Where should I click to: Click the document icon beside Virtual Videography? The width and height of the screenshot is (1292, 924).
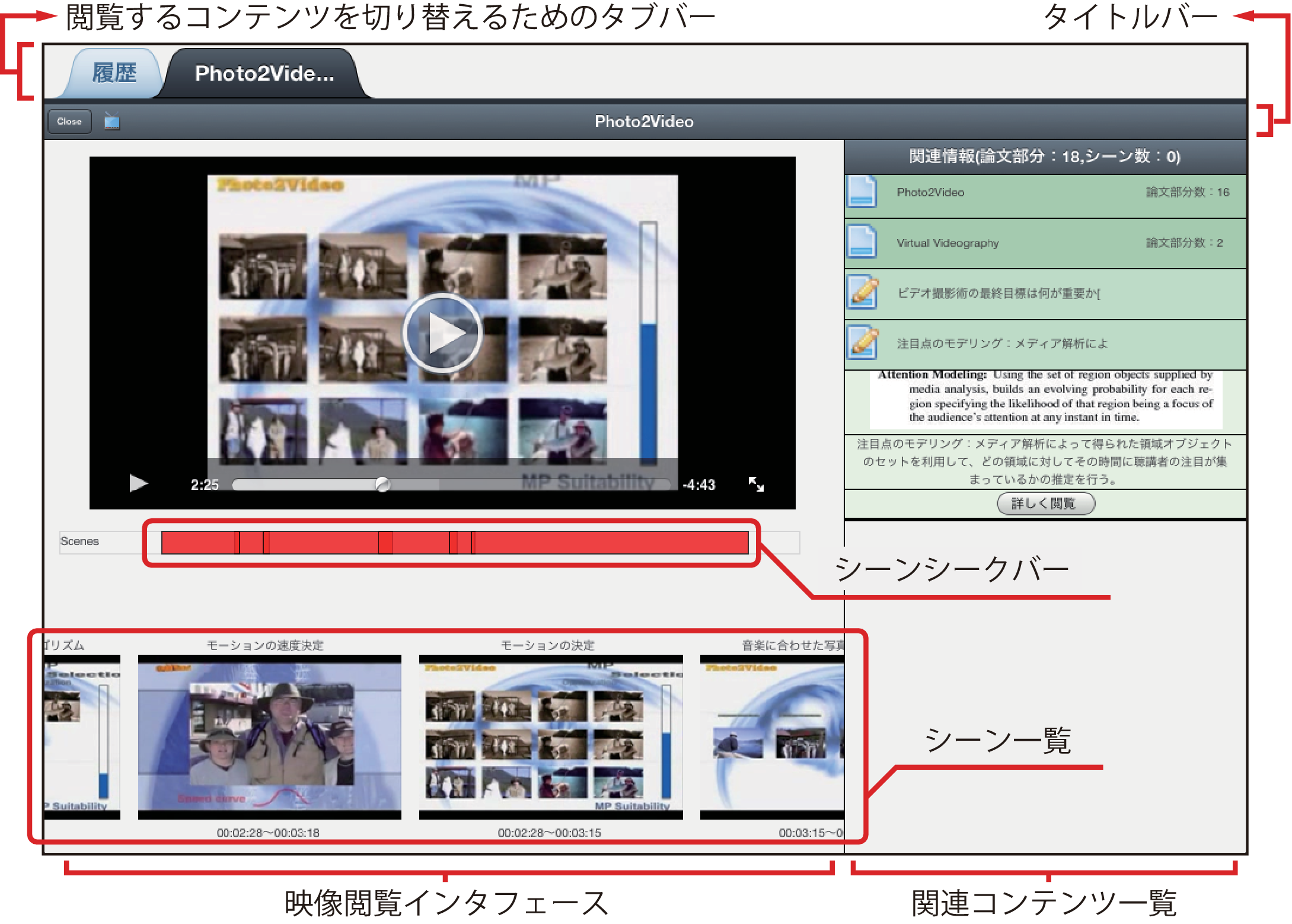862,241
